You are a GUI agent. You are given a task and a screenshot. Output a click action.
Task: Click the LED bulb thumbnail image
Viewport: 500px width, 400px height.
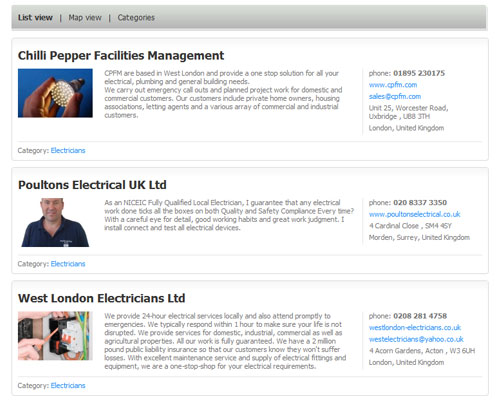(55, 93)
